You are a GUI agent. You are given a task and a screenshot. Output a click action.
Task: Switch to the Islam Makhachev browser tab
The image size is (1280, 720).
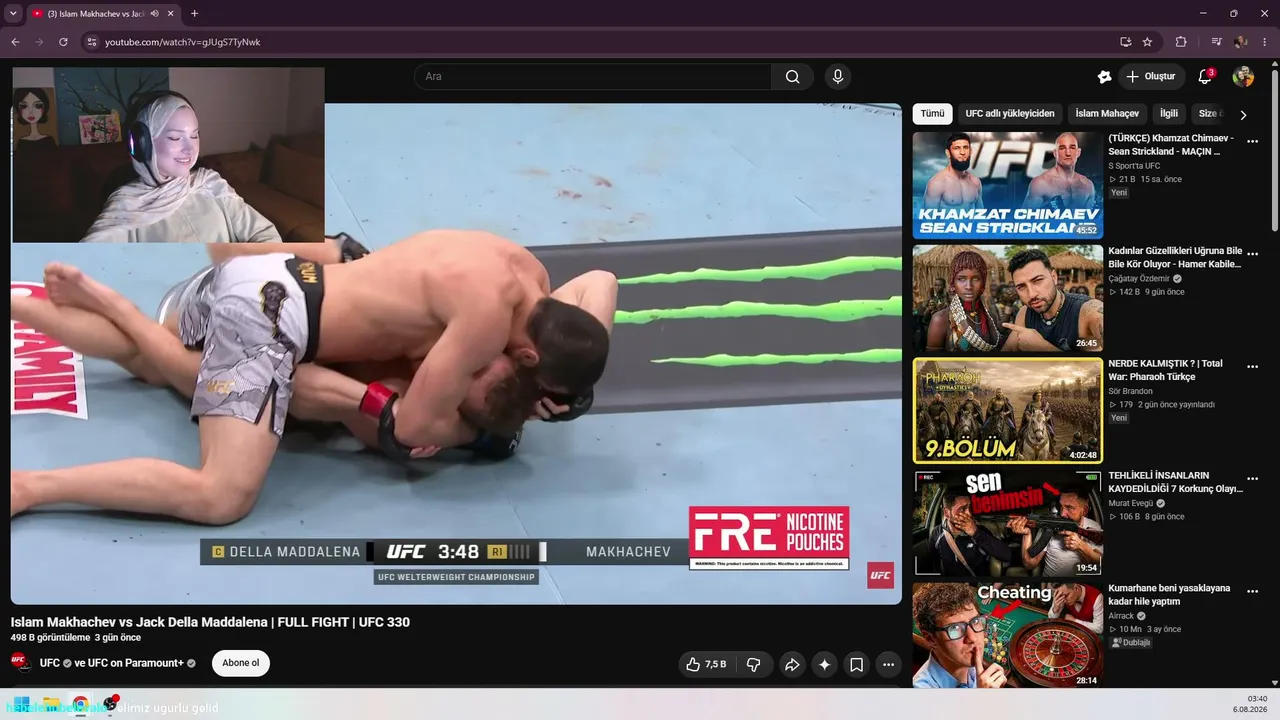(95, 14)
